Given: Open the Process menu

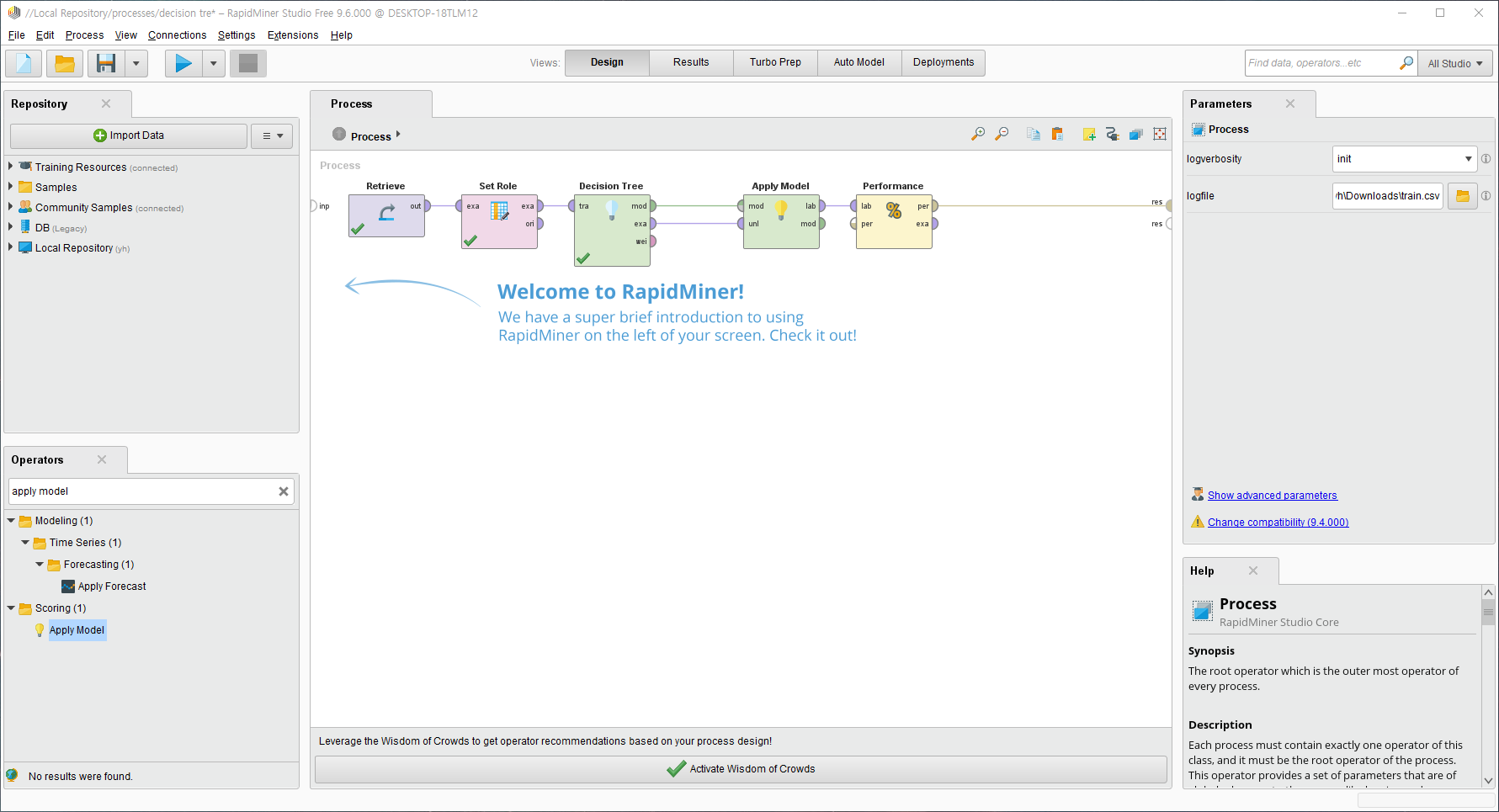Looking at the screenshot, I should [85, 35].
